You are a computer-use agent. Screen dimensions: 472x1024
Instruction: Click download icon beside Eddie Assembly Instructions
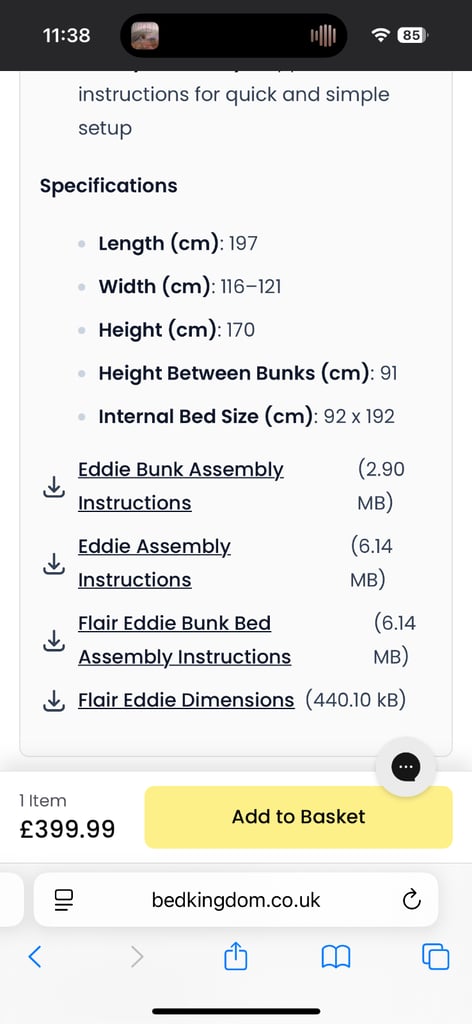tap(54, 564)
